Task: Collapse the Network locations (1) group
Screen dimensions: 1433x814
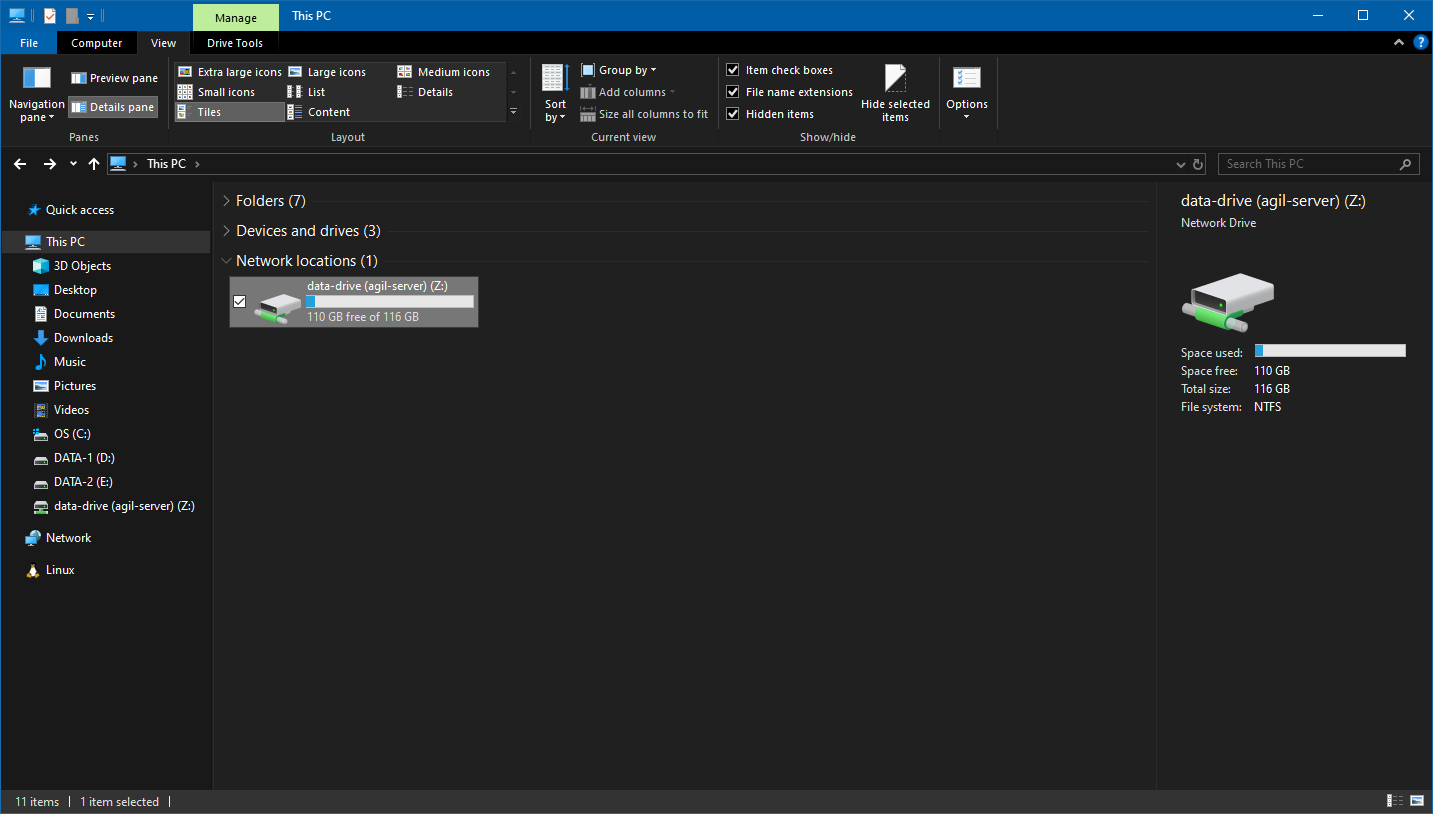Action: pos(226,261)
